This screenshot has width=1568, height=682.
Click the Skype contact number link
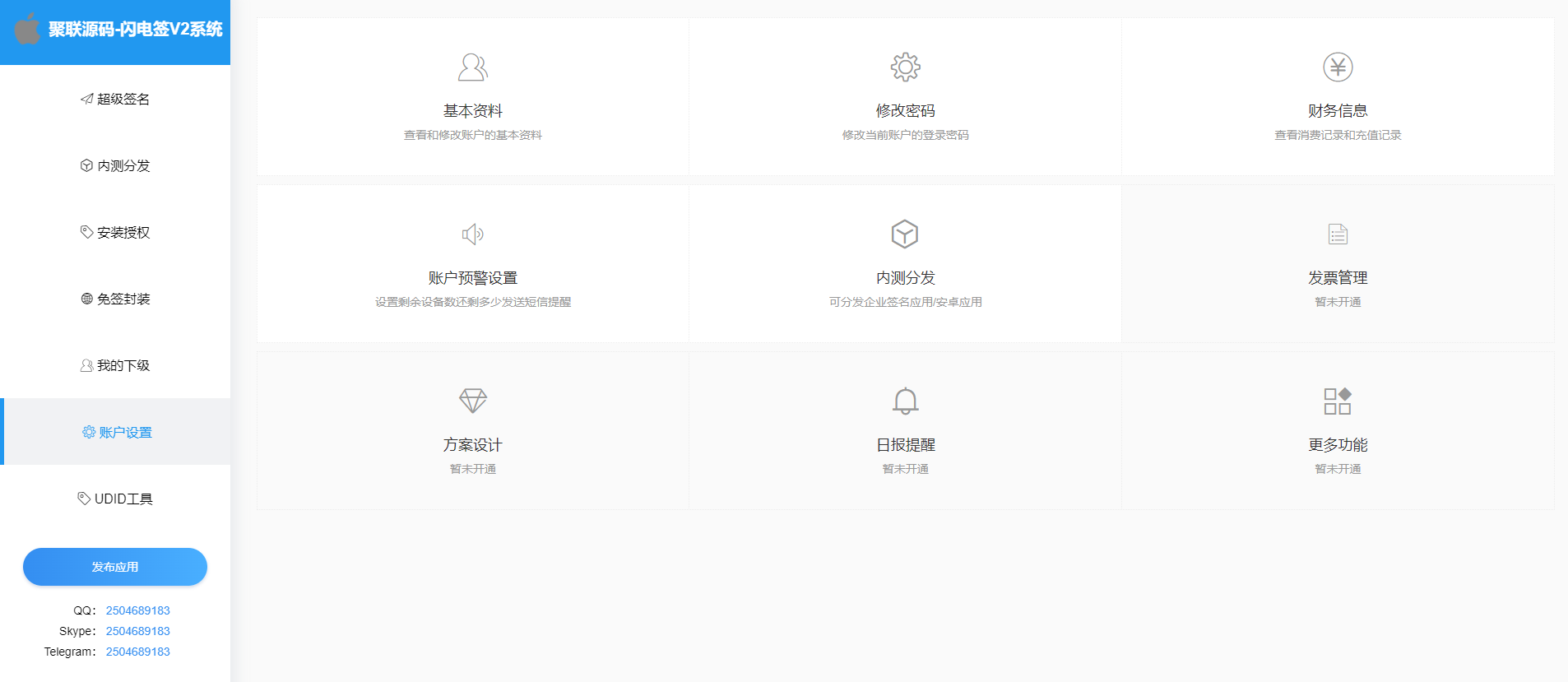coord(138,631)
